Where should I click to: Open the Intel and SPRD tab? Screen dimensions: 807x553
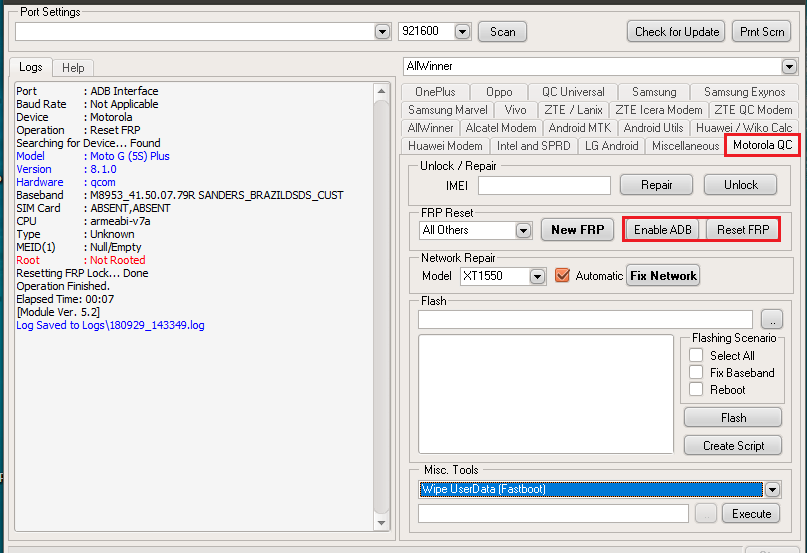tap(534, 146)
